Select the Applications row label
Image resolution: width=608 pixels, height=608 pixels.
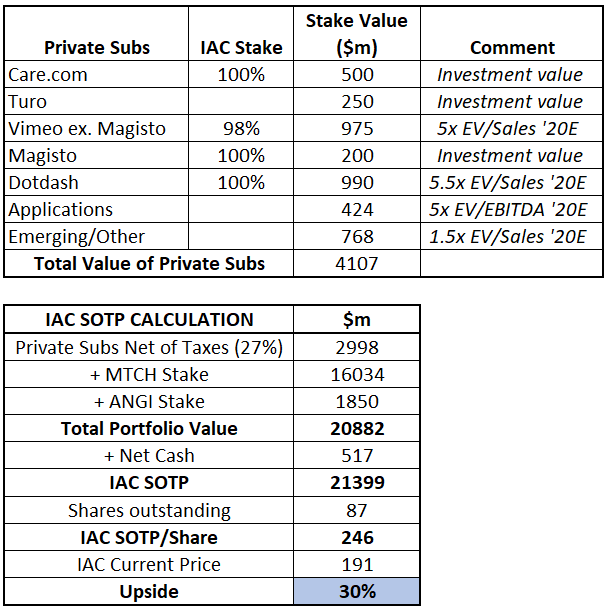pyautogui.click(x=60, y=209)
